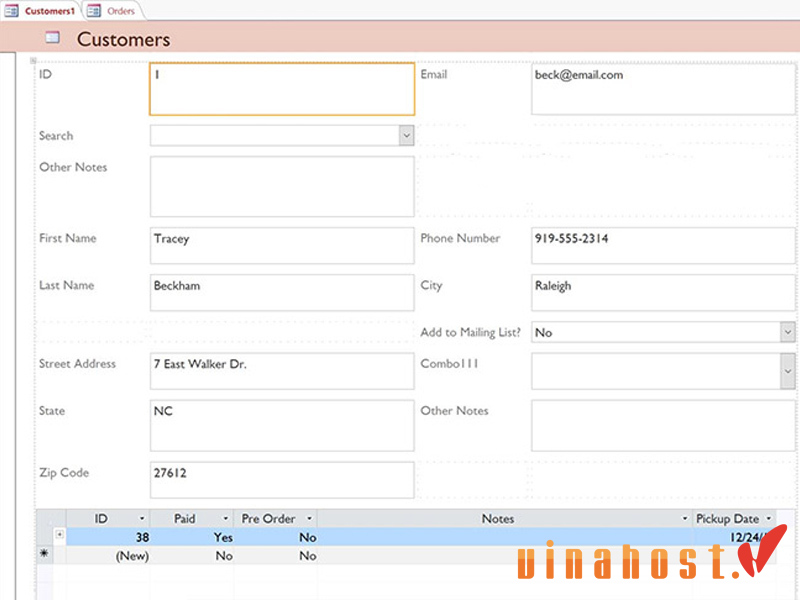Click the Street Address label
This screenshot has height=600, width=800.
(x=78, y=363)
